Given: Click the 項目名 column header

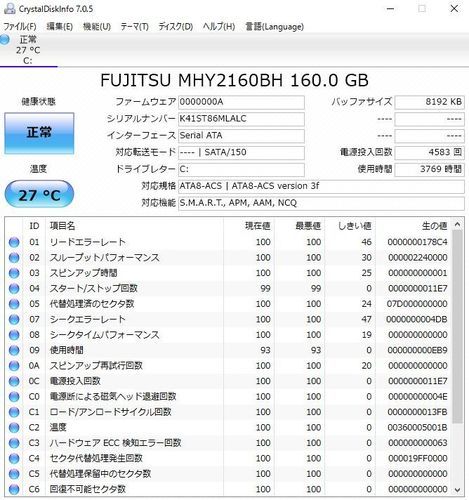Looking at the screenshot, I should (62, 226).
